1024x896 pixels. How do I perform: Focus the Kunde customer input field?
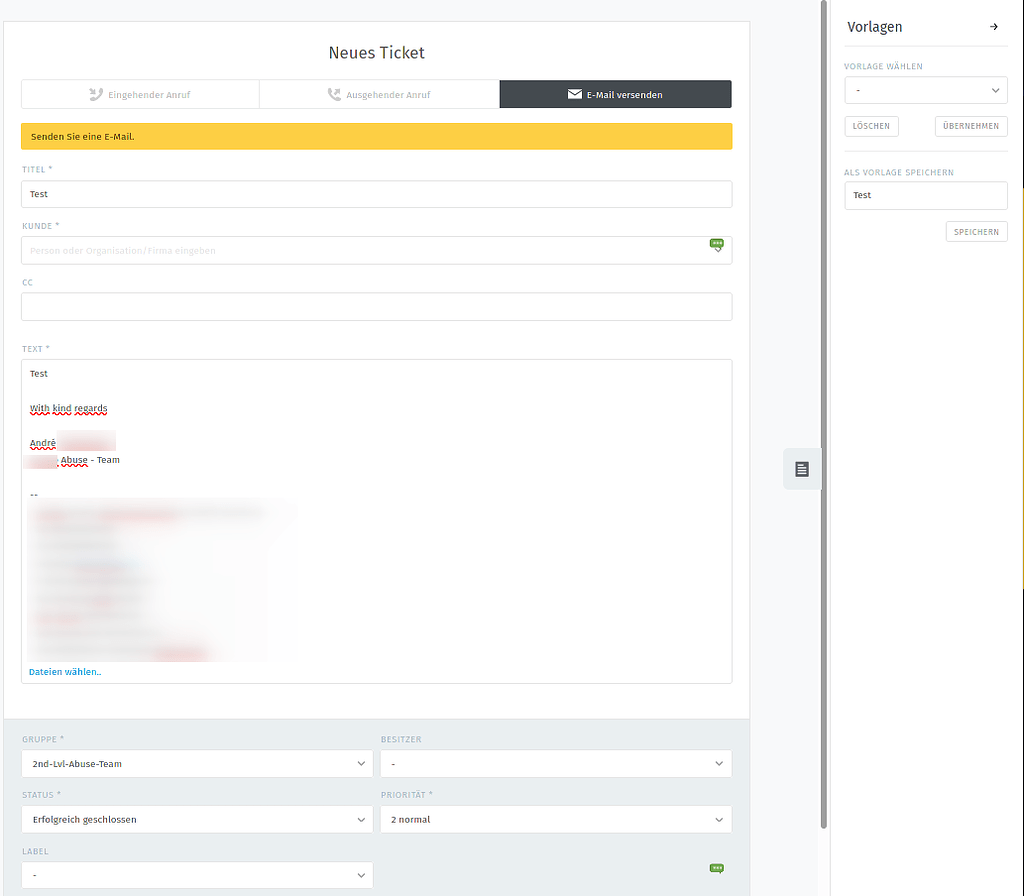click(376, 250)
